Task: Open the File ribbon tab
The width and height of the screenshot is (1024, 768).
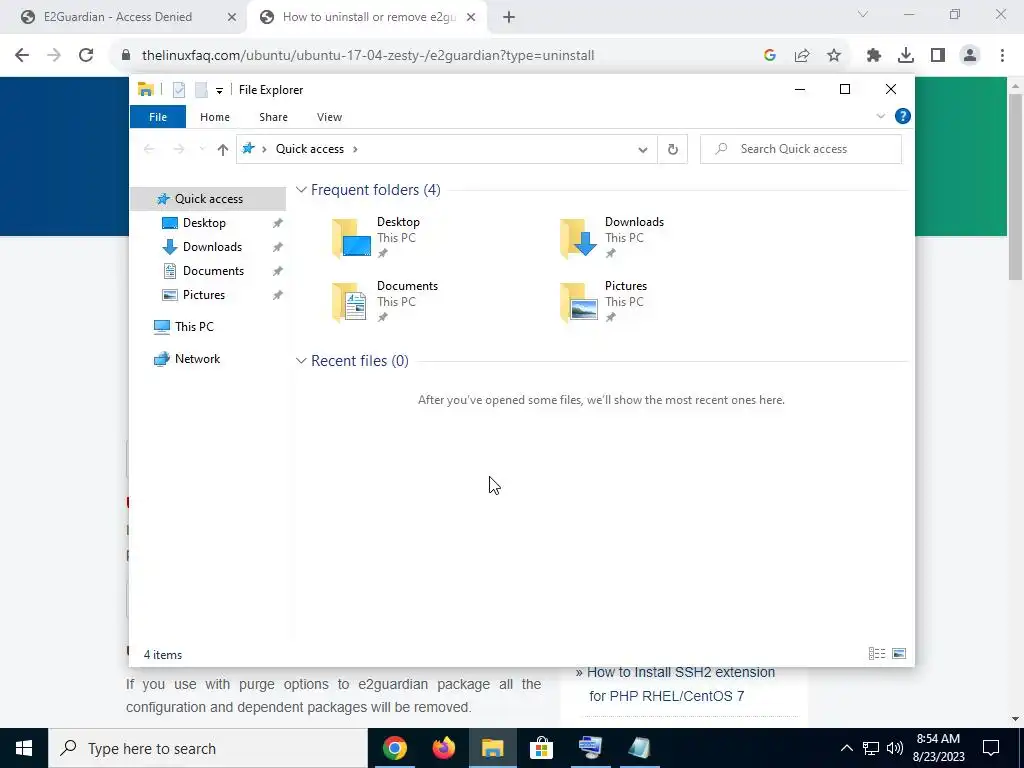Action: 158,117
